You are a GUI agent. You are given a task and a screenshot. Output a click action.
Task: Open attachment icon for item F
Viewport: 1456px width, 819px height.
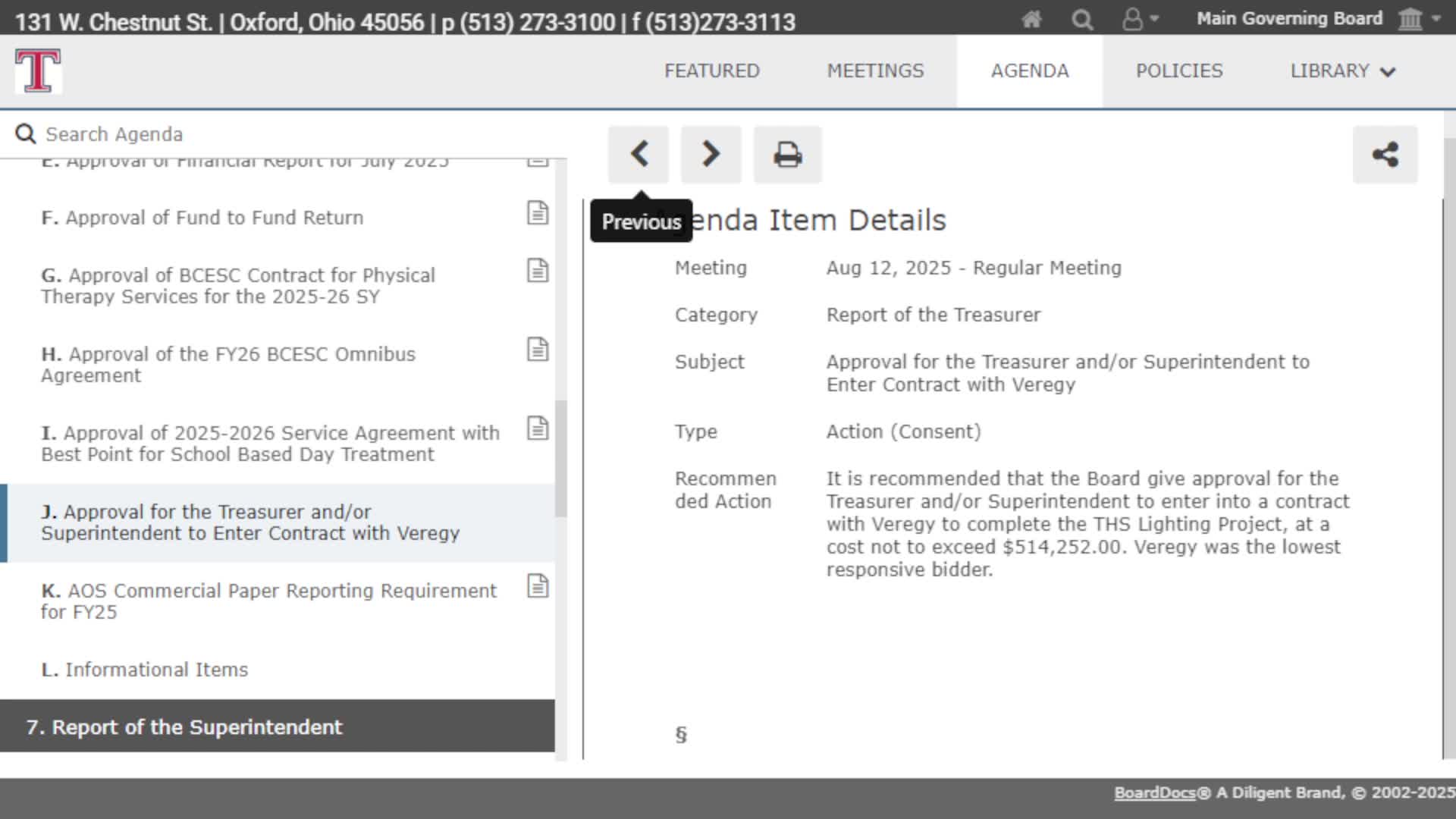click(x=538, y=213)
